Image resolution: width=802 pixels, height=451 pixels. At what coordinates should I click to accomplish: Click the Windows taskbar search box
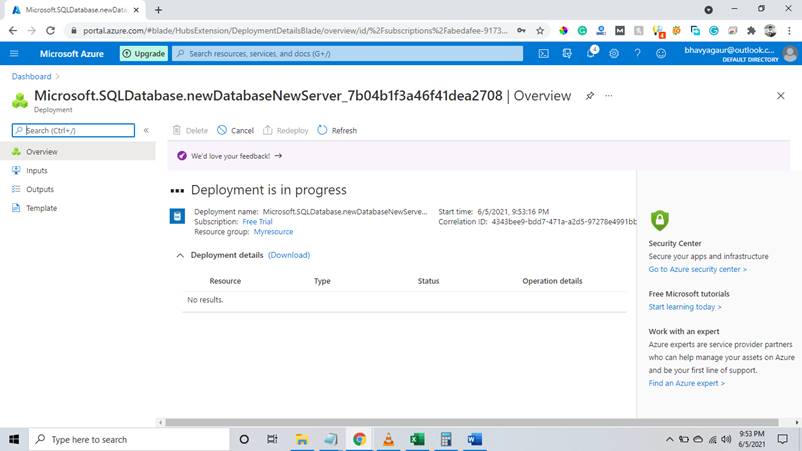129,439
